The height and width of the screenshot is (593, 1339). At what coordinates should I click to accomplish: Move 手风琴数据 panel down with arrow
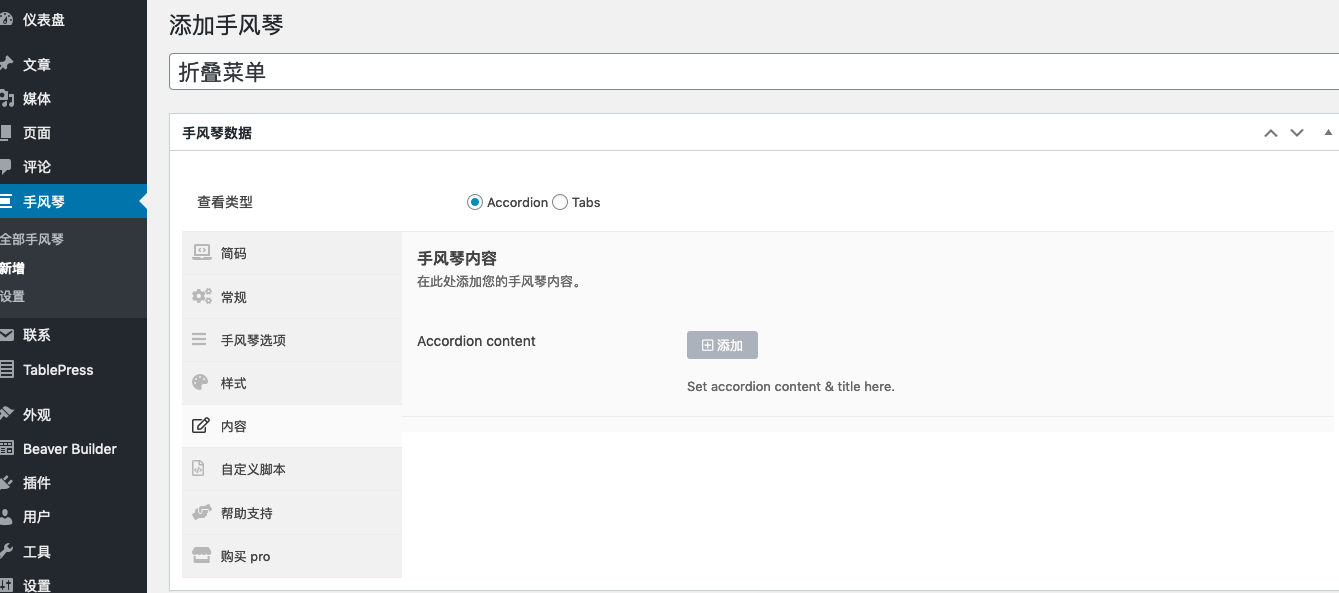click(x=1297, y=133)
